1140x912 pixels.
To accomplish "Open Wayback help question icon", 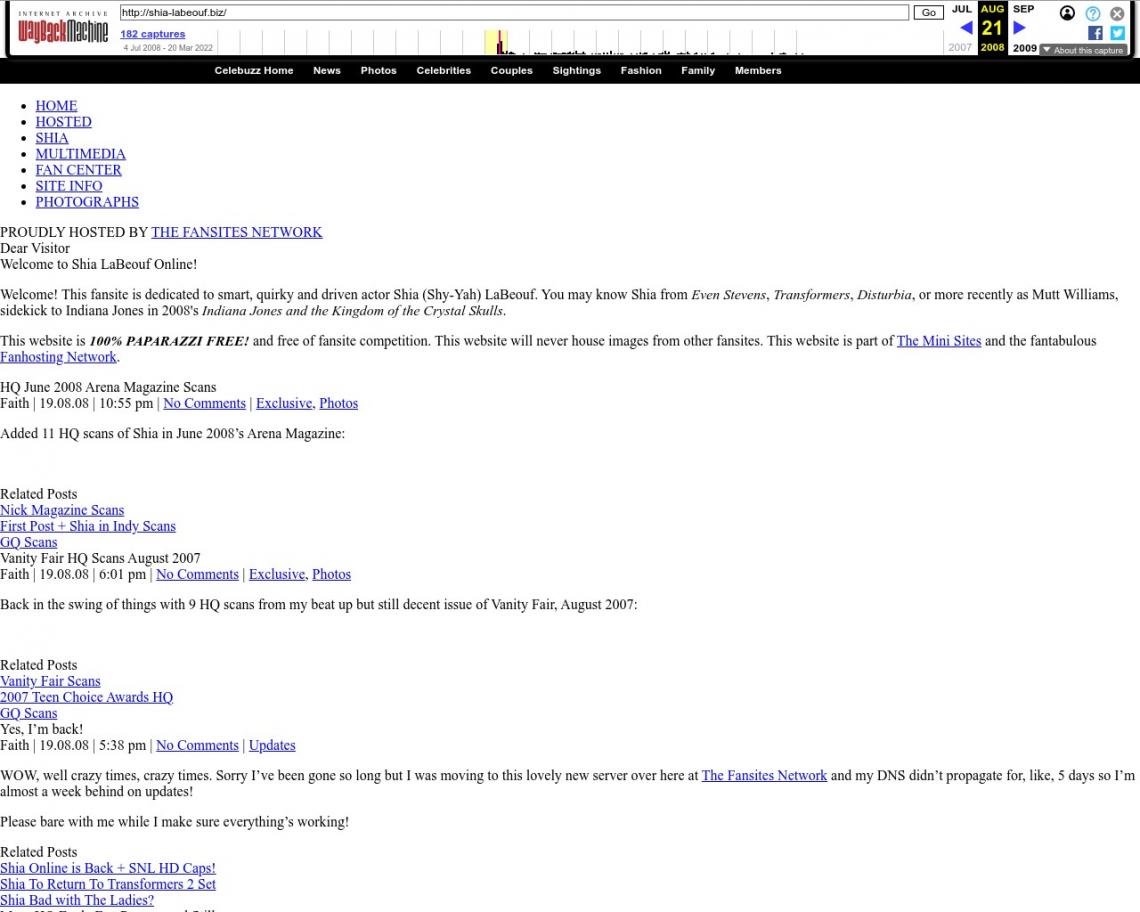I will pos(1093,13).
